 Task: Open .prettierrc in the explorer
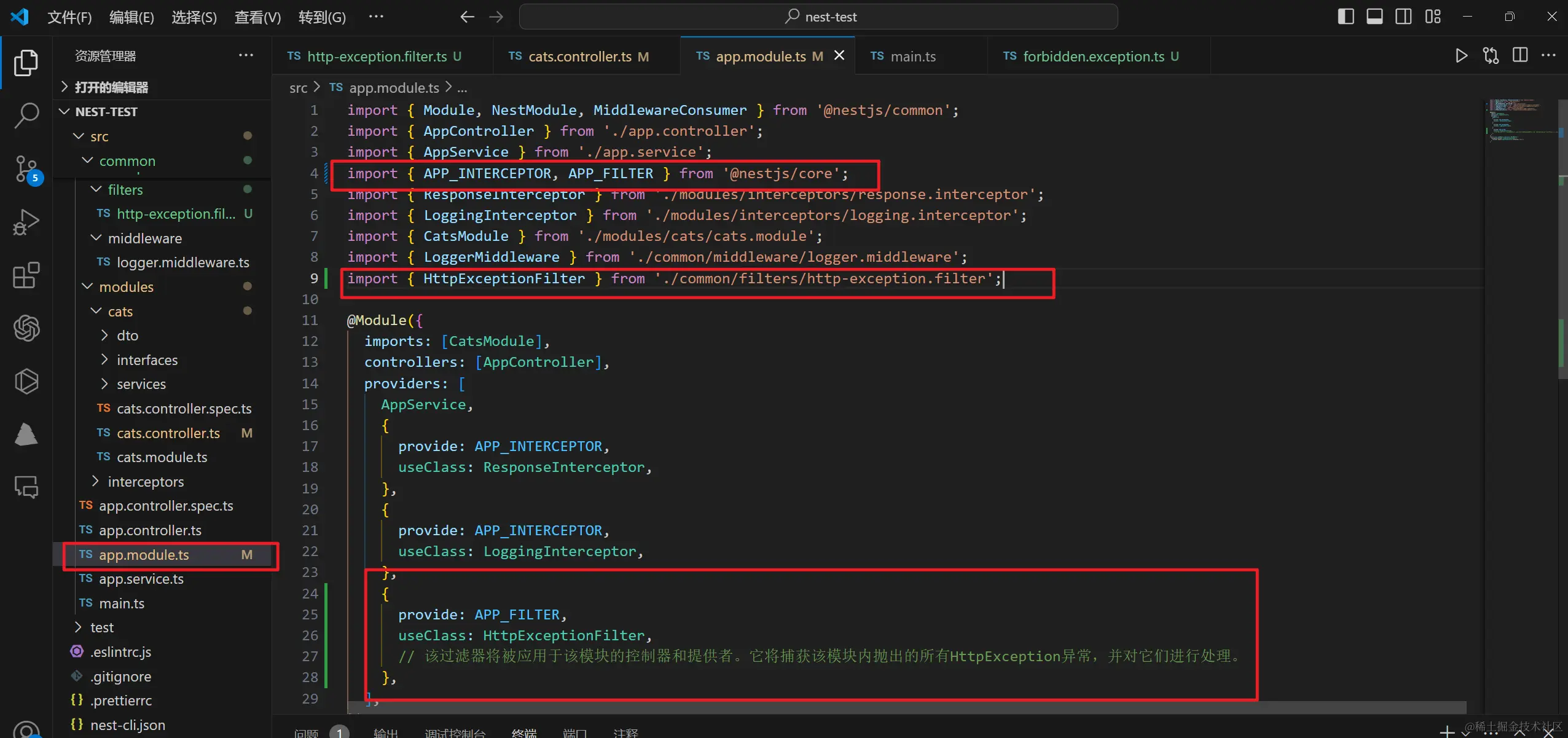point(162,700)
